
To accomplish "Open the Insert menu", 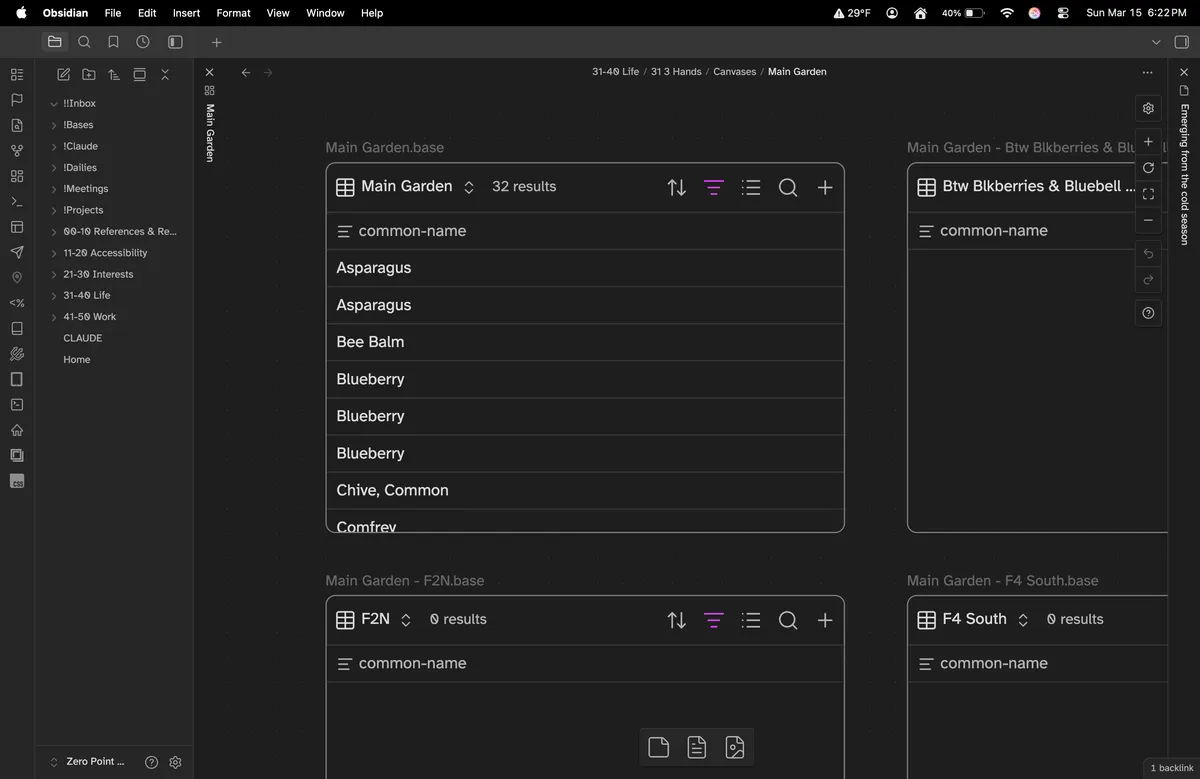I will click(x=186, y=13).
